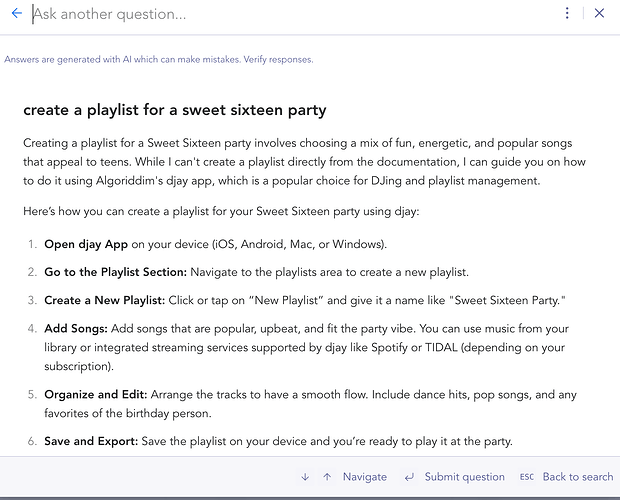Focus the "Ask another question" input field
620x500 pixels.
[290, 14]
